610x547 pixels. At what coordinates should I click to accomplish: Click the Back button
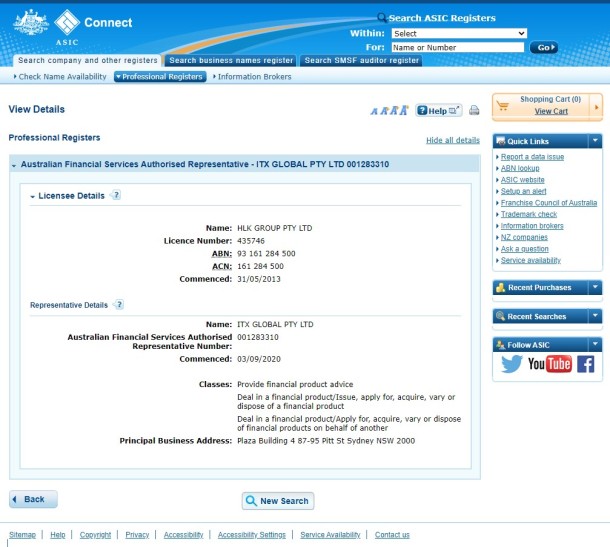(x=33, y=499)
